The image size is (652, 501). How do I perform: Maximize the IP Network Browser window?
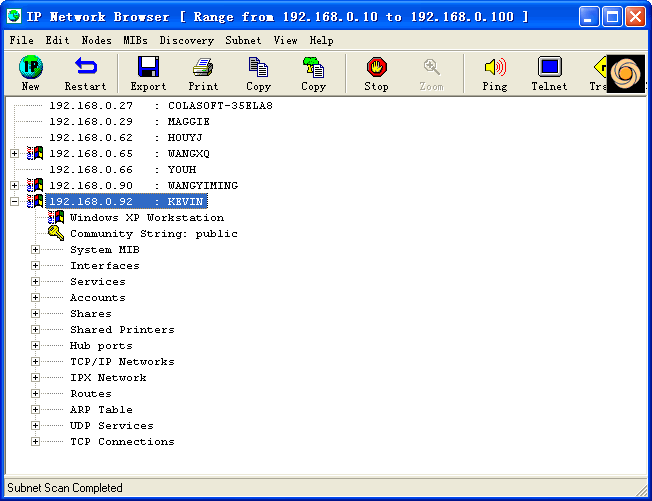[x=612, y=17]
